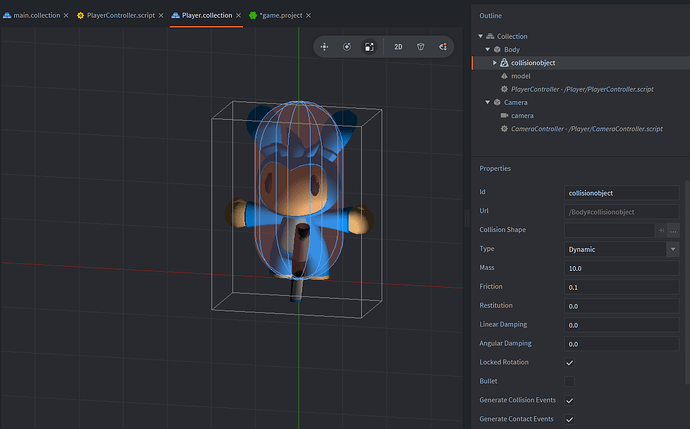Click the CameraController gear icon in Outline
The image size is (690, 429).
click(x=504, y=128)
